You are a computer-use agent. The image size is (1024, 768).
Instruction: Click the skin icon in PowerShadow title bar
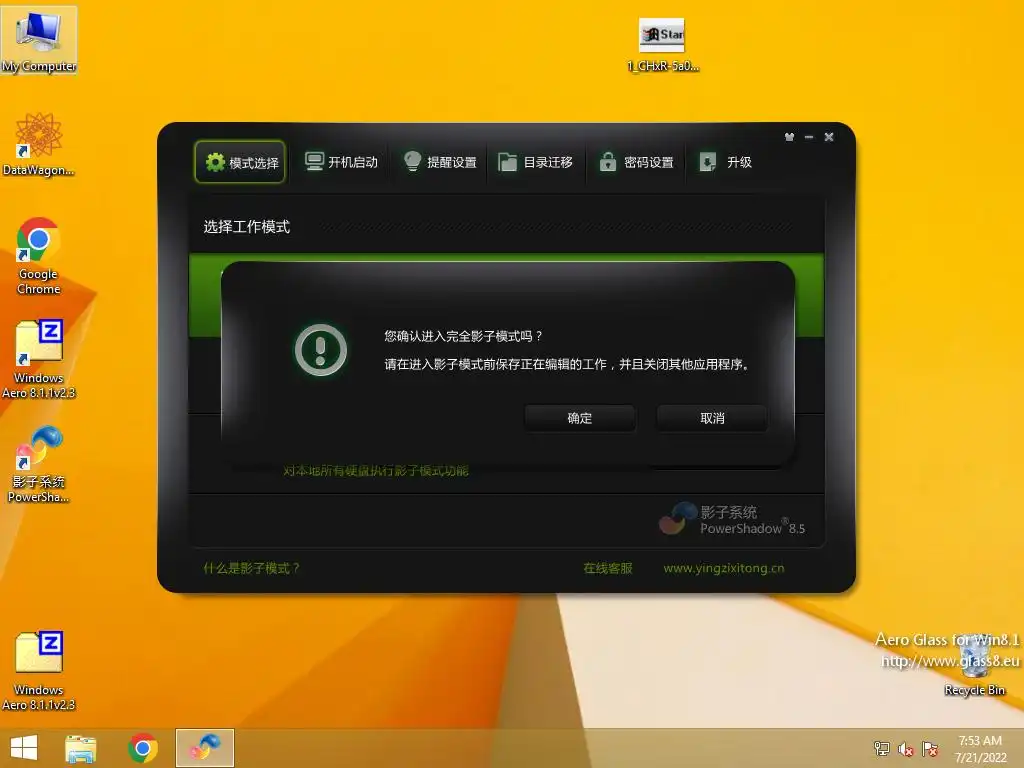pos(790,137)
